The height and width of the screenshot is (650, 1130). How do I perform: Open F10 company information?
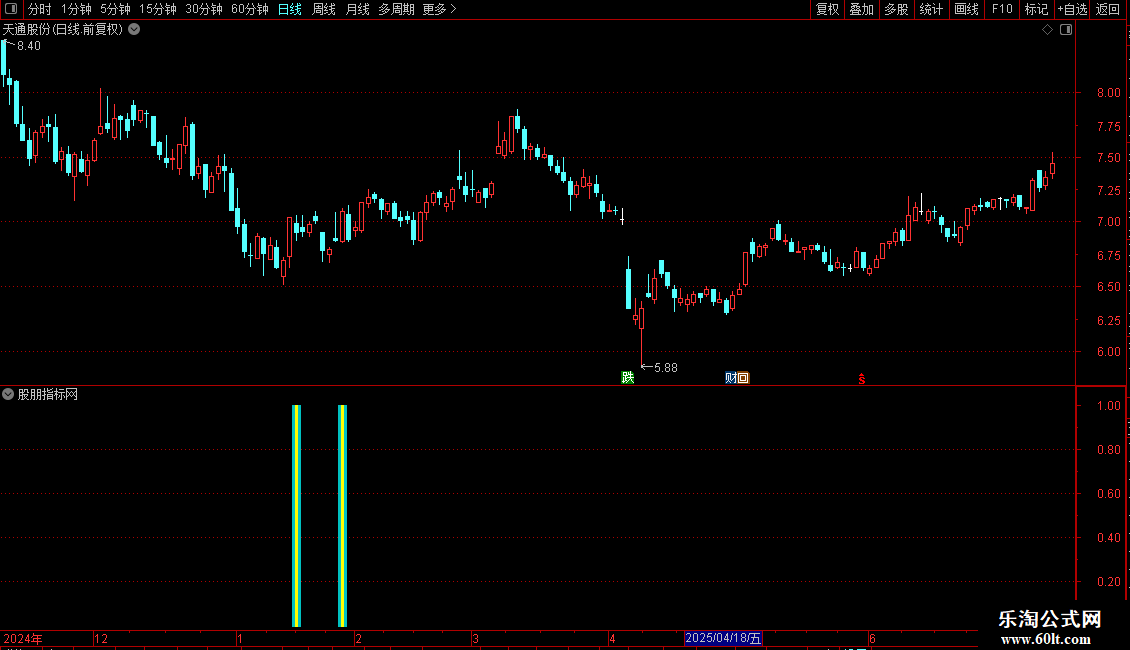(x=1002, y=9)
